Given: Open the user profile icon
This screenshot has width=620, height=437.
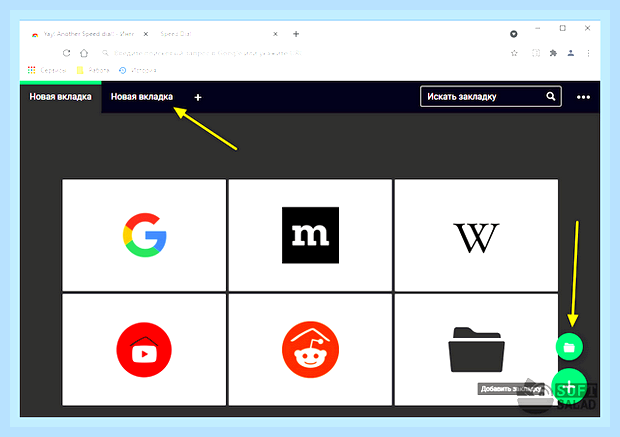Looking at the screenshot, I should tap(571, 53).
